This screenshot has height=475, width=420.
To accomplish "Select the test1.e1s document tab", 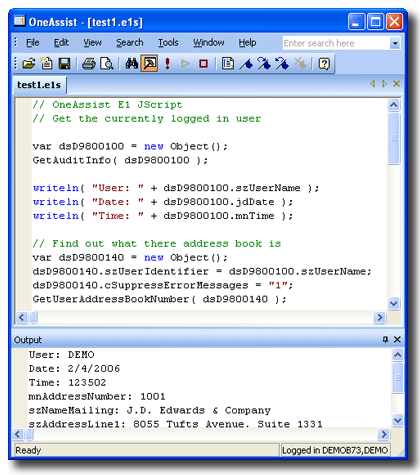I will [x=39, y=85].
